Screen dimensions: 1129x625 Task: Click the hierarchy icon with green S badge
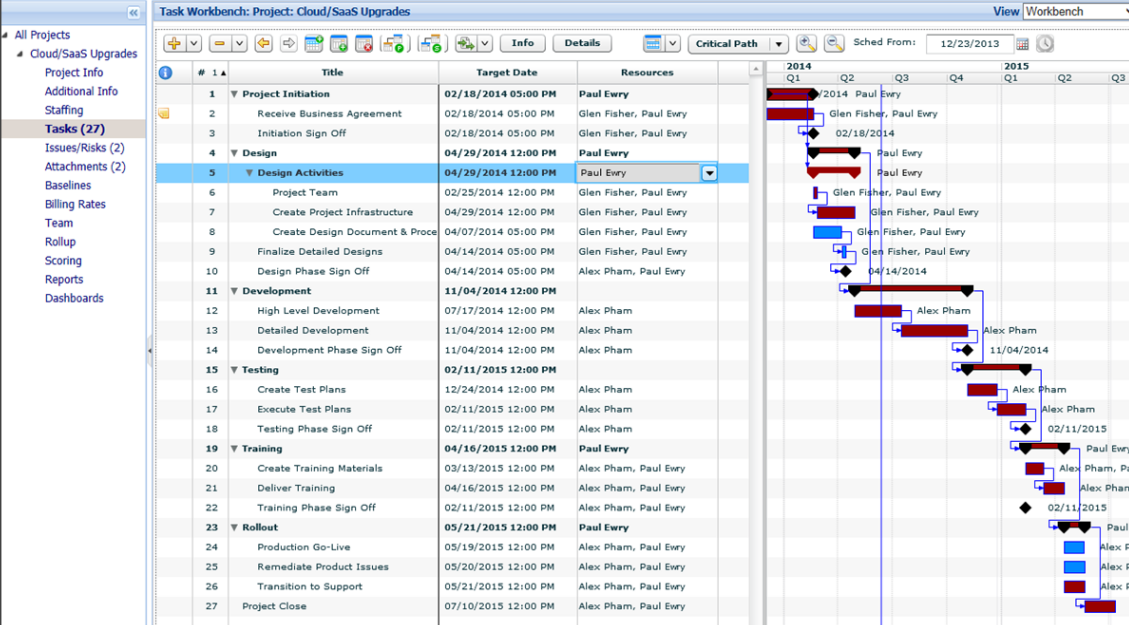(431, 43)
